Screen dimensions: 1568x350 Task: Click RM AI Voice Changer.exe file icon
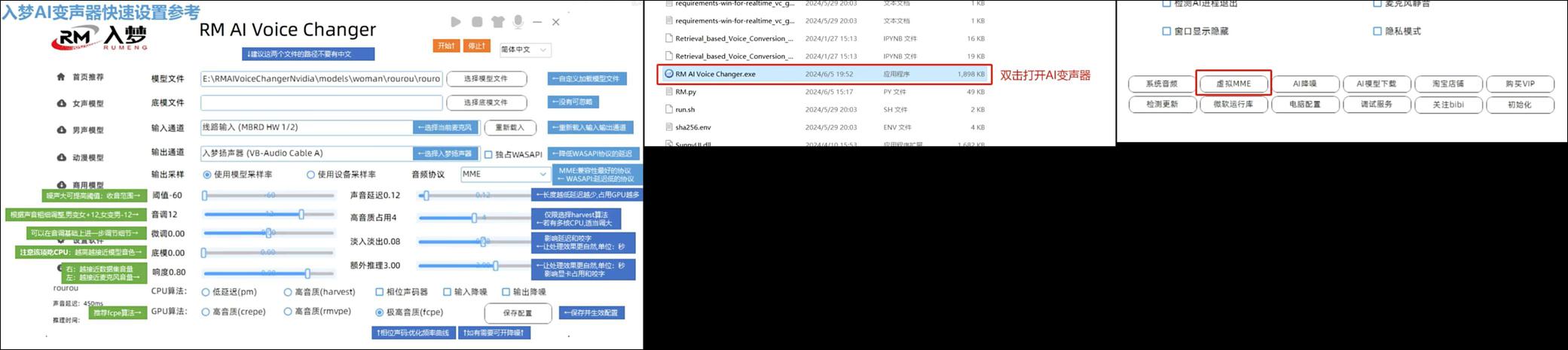coord(668,74)
